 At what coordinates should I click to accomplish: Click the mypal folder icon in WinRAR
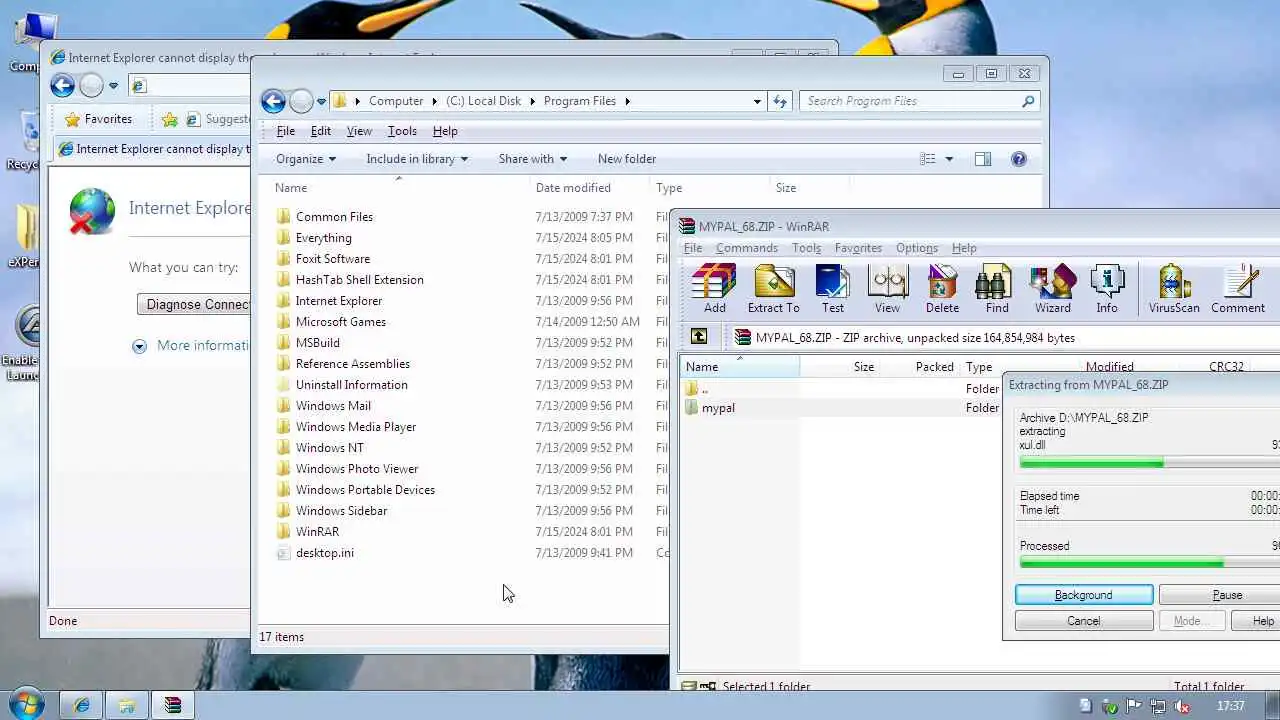[692, 408]
